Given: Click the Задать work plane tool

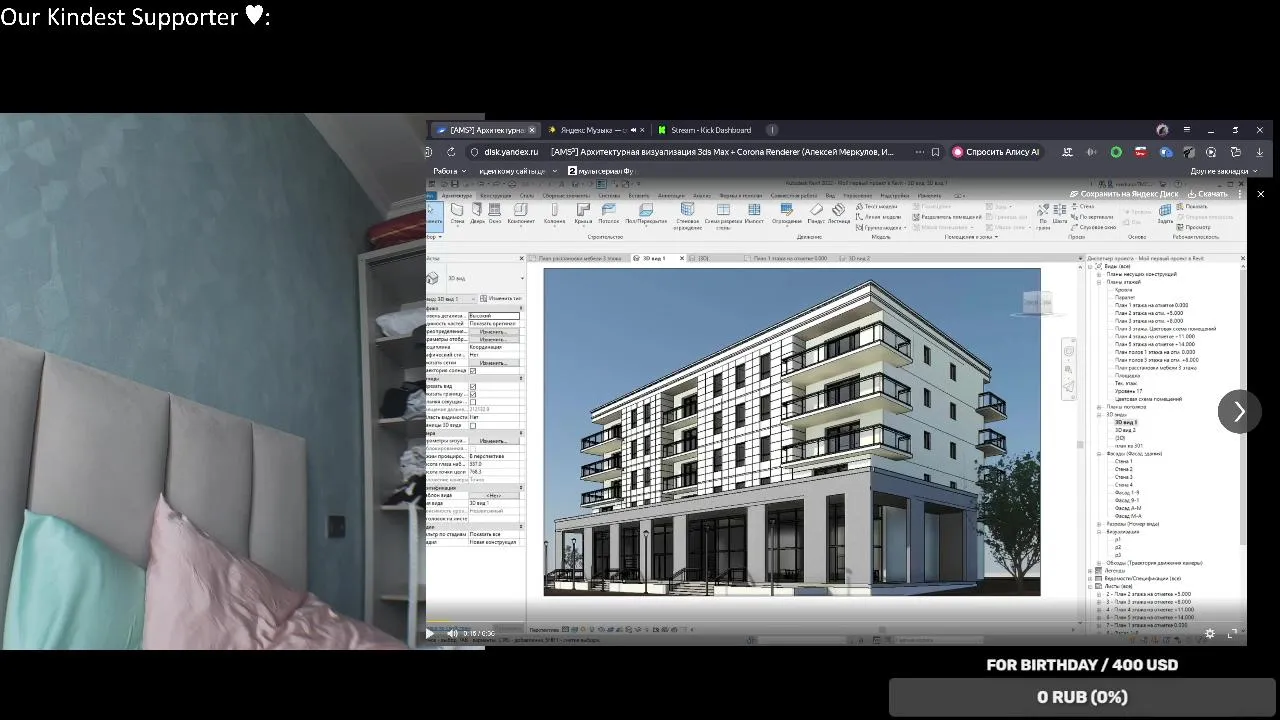Looking at the screenshot, I should (1165, 214).
